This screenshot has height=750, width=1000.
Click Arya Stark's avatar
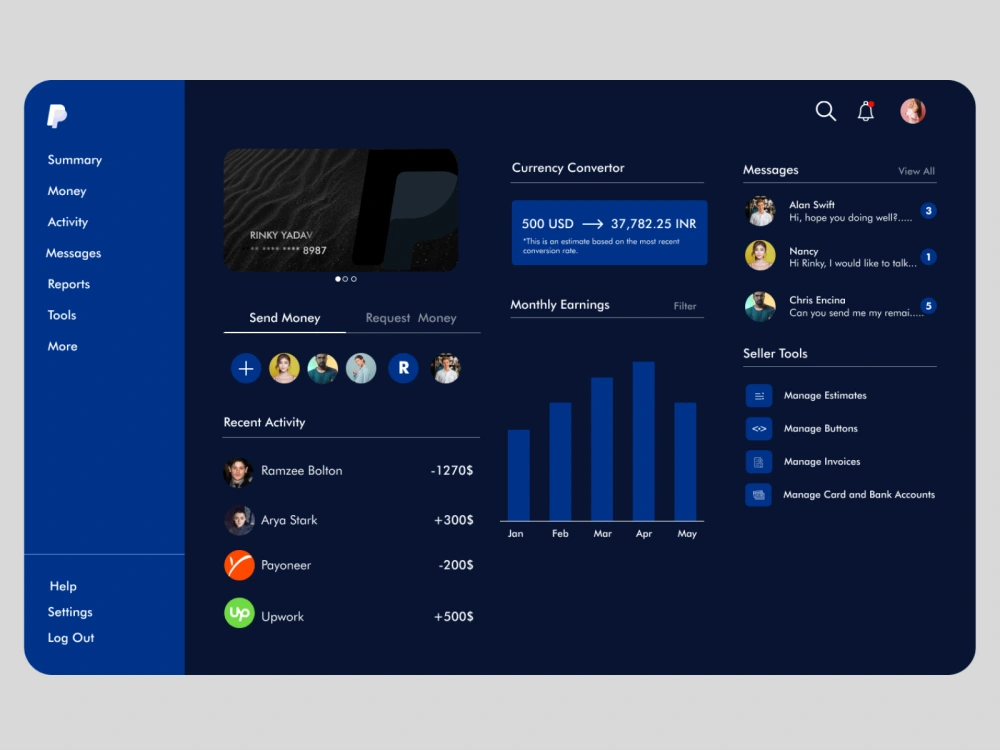click(239, 520)
